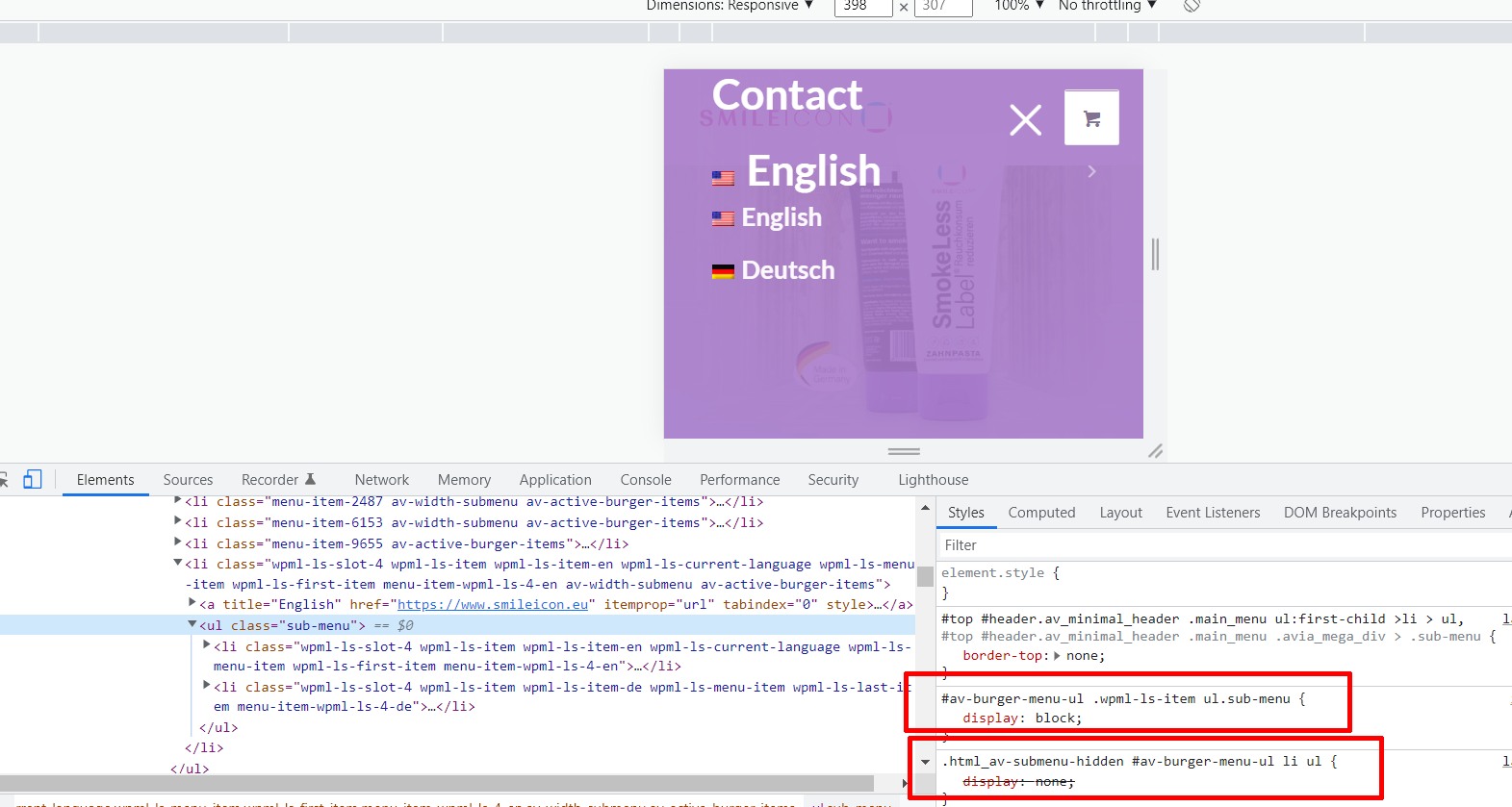Click the US flag beside large English
This screenshot has height=807, width=1512.
tap(723, 178)
